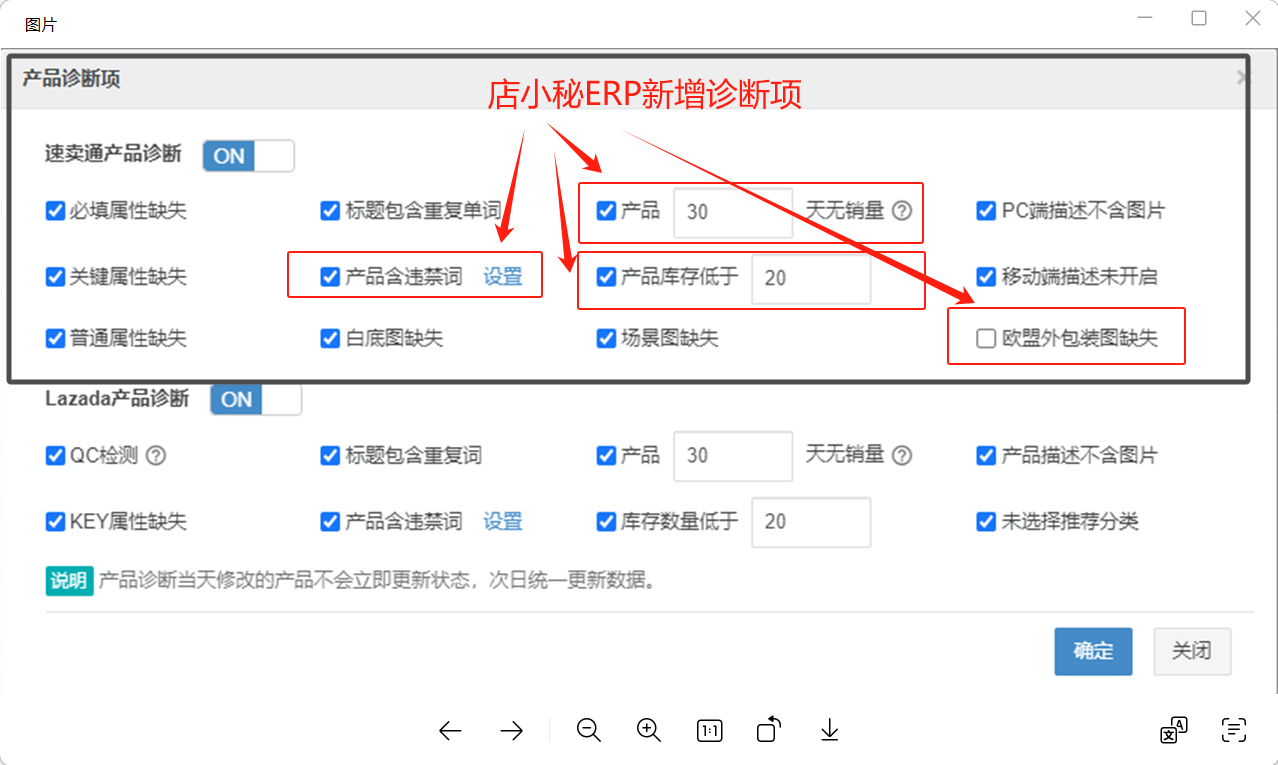Open 设置 link for Lazada 违禁词
Screen dimensions: 1278x765
point(503,521)
